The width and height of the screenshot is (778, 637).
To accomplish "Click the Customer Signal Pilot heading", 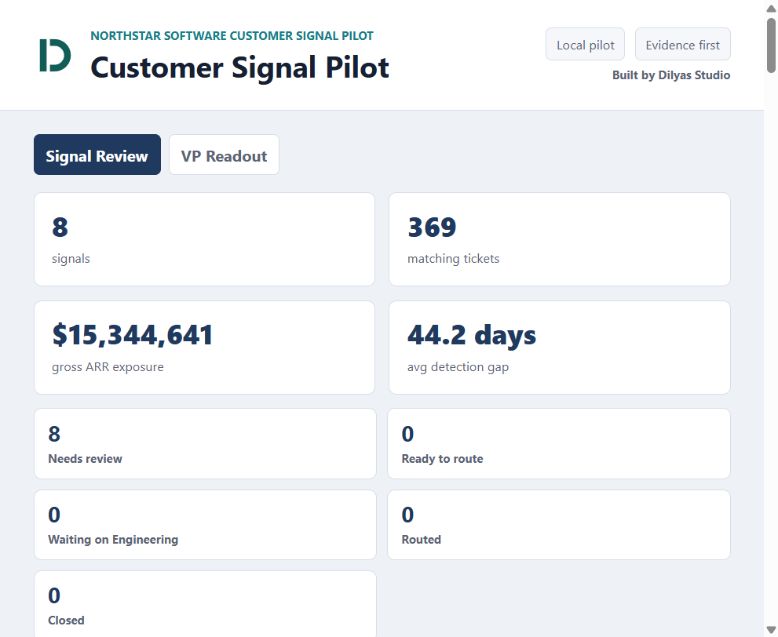I will click(240, 67).
